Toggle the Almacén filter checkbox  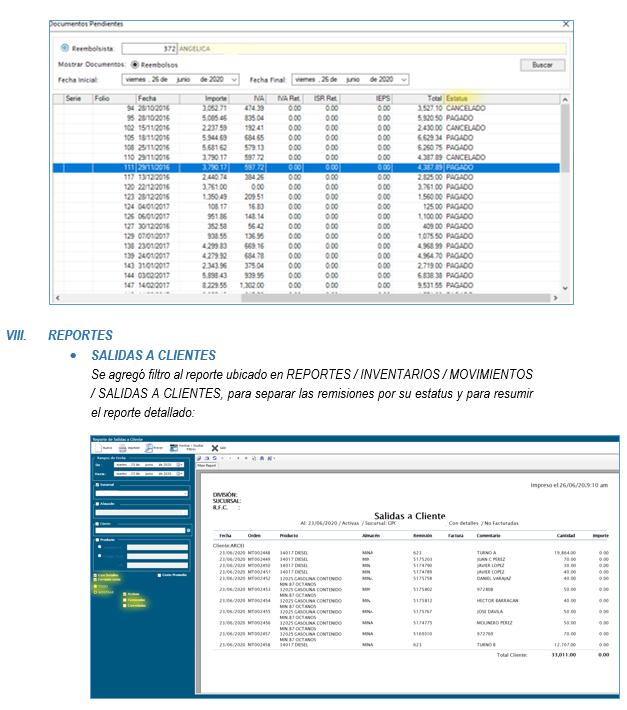(x=97, y=504)
